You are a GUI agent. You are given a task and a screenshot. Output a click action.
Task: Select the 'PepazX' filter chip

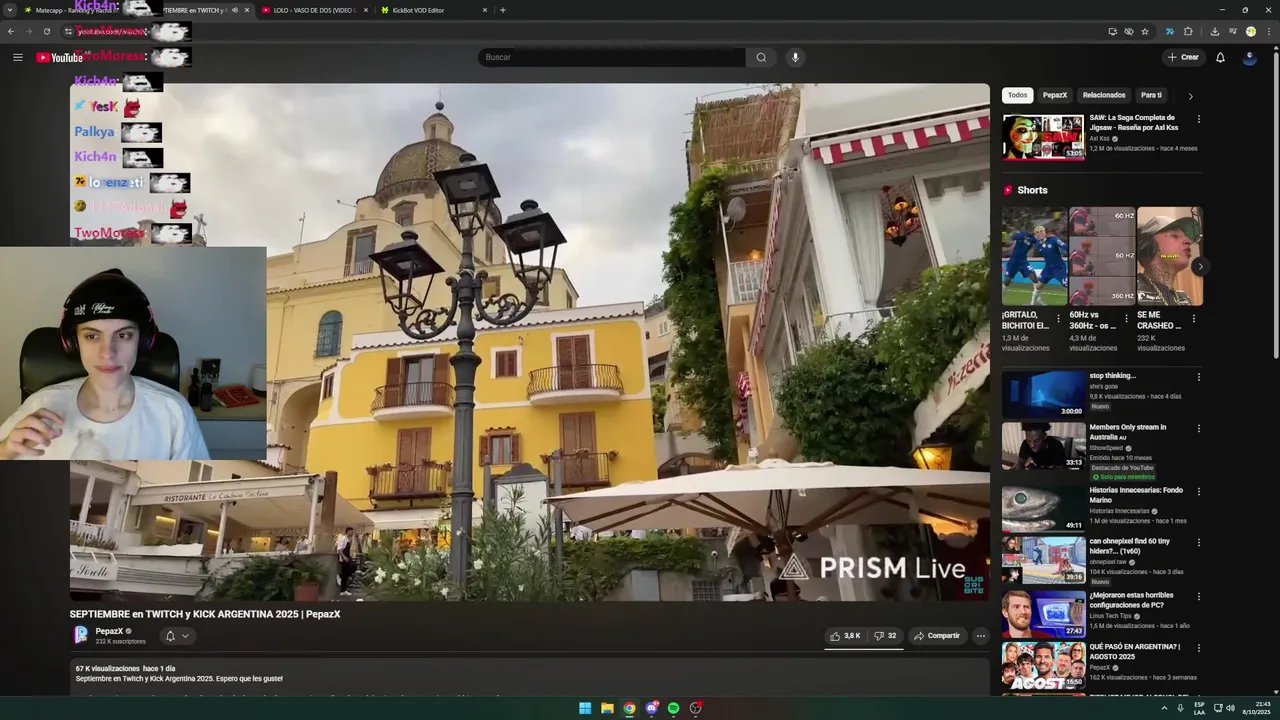click(1055, 95)
